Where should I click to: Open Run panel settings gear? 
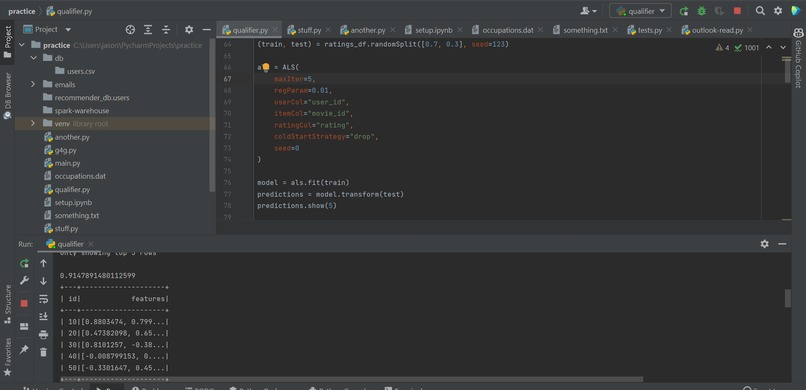click(x=764, y=244)
